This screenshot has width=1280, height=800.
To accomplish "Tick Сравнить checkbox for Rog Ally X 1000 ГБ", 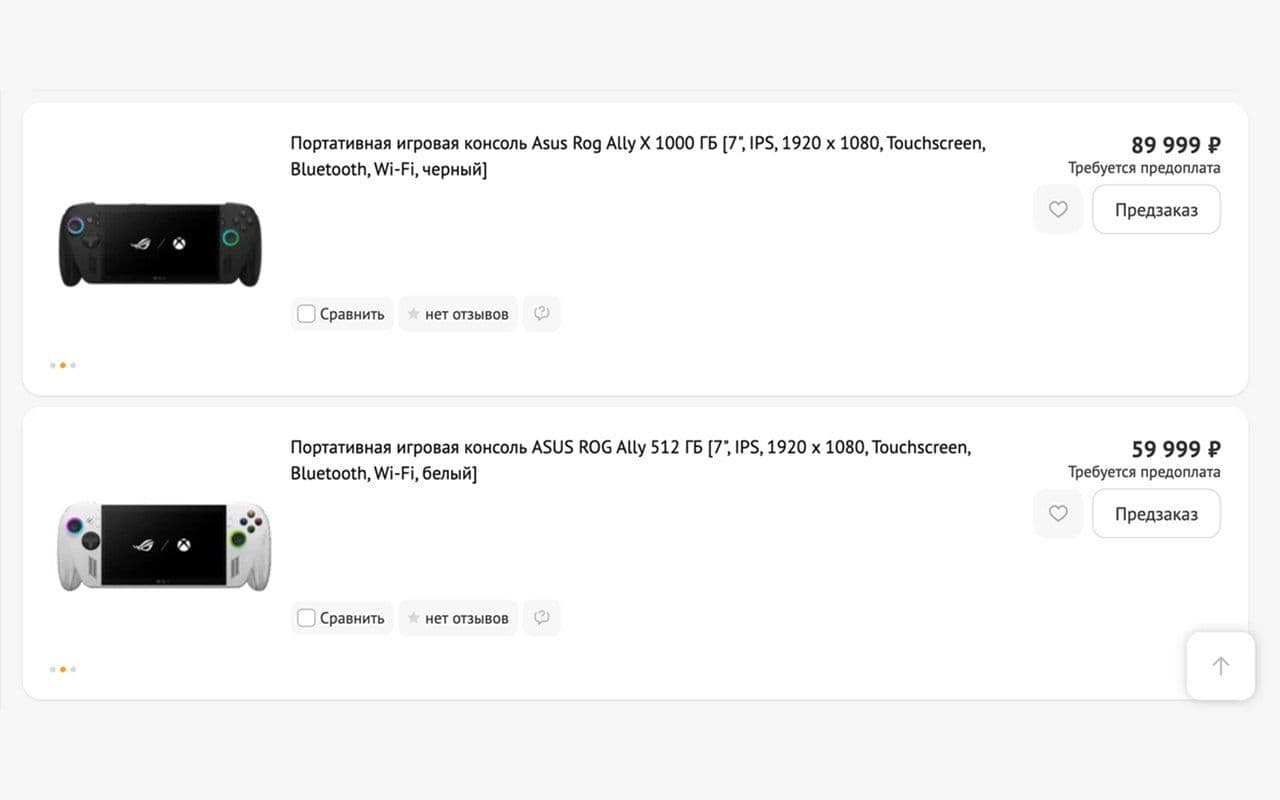I will [x=306, y=314].
